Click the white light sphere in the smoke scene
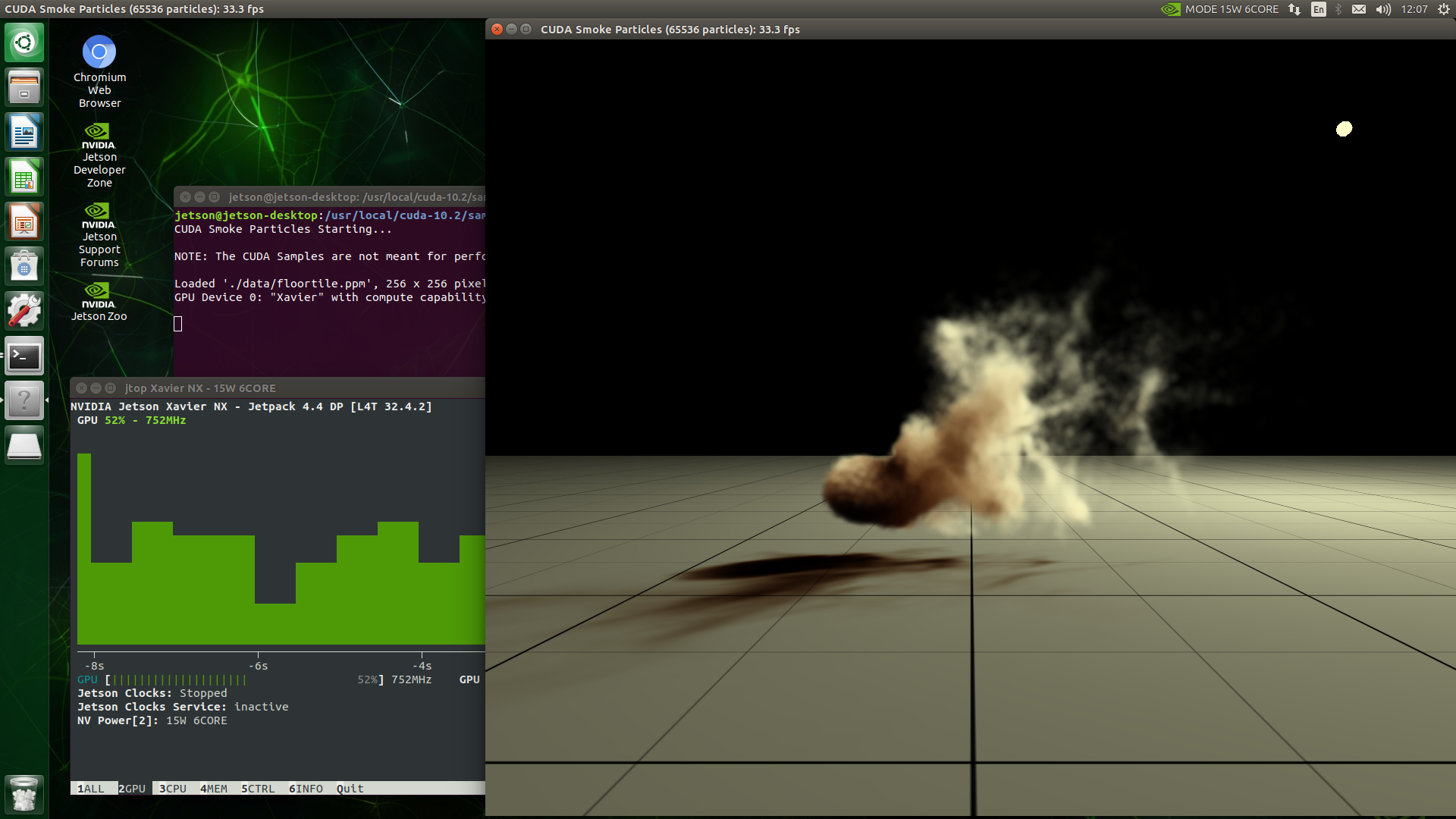Image resolution: width=1456 pixels, height=819 pixels. 1344,129
